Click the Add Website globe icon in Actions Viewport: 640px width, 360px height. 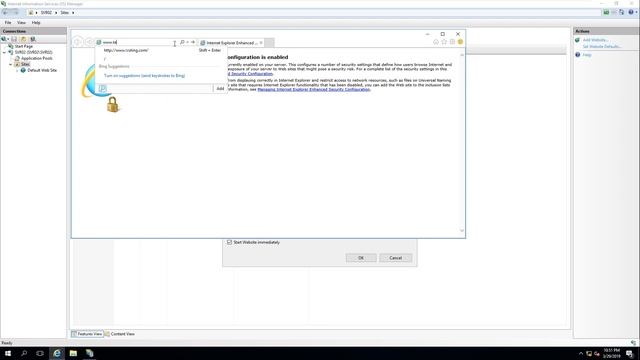578,40
